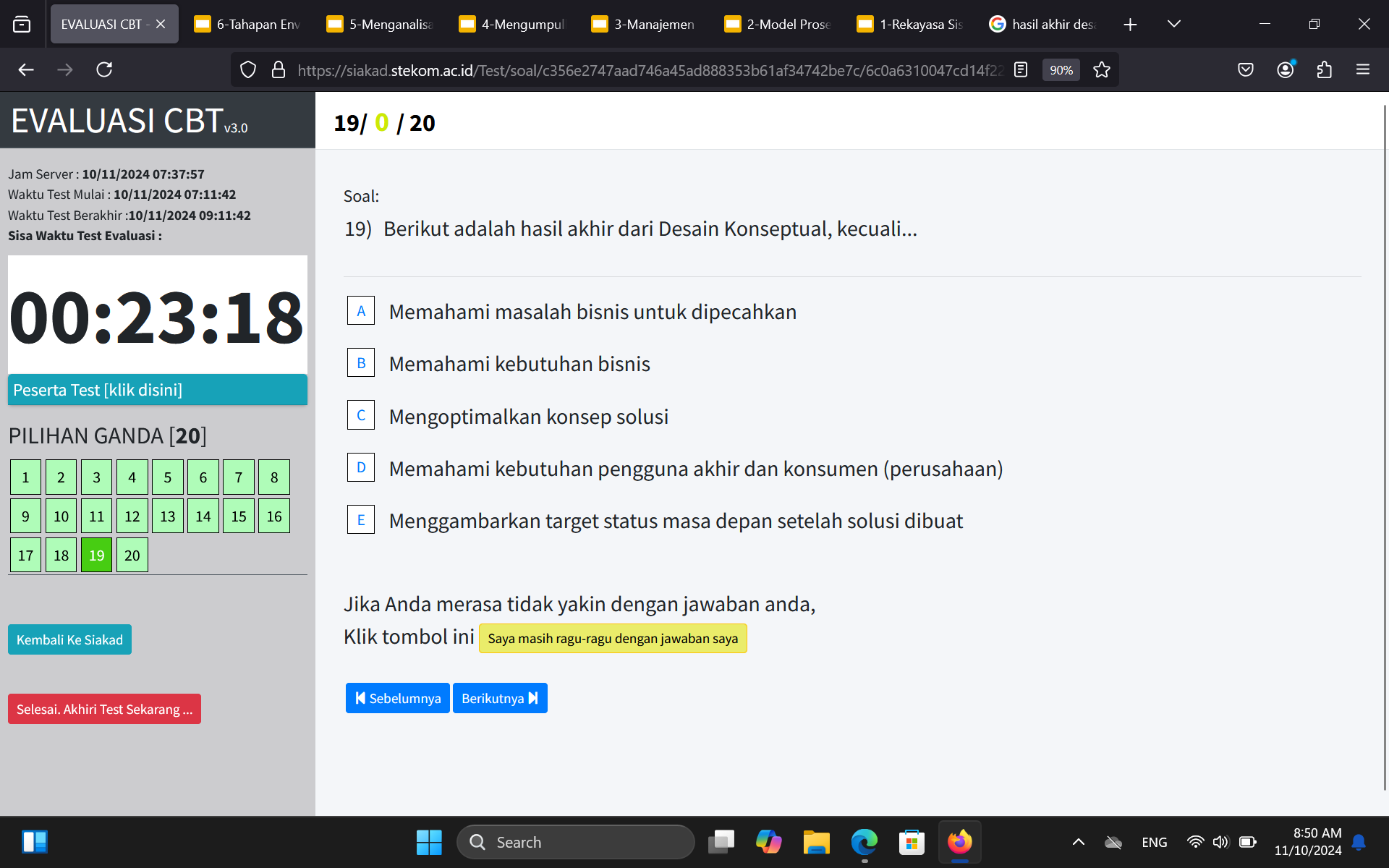
Task: Click Saya masih ragu-ragu dengan jawaban saya
Action: [613, 638]
